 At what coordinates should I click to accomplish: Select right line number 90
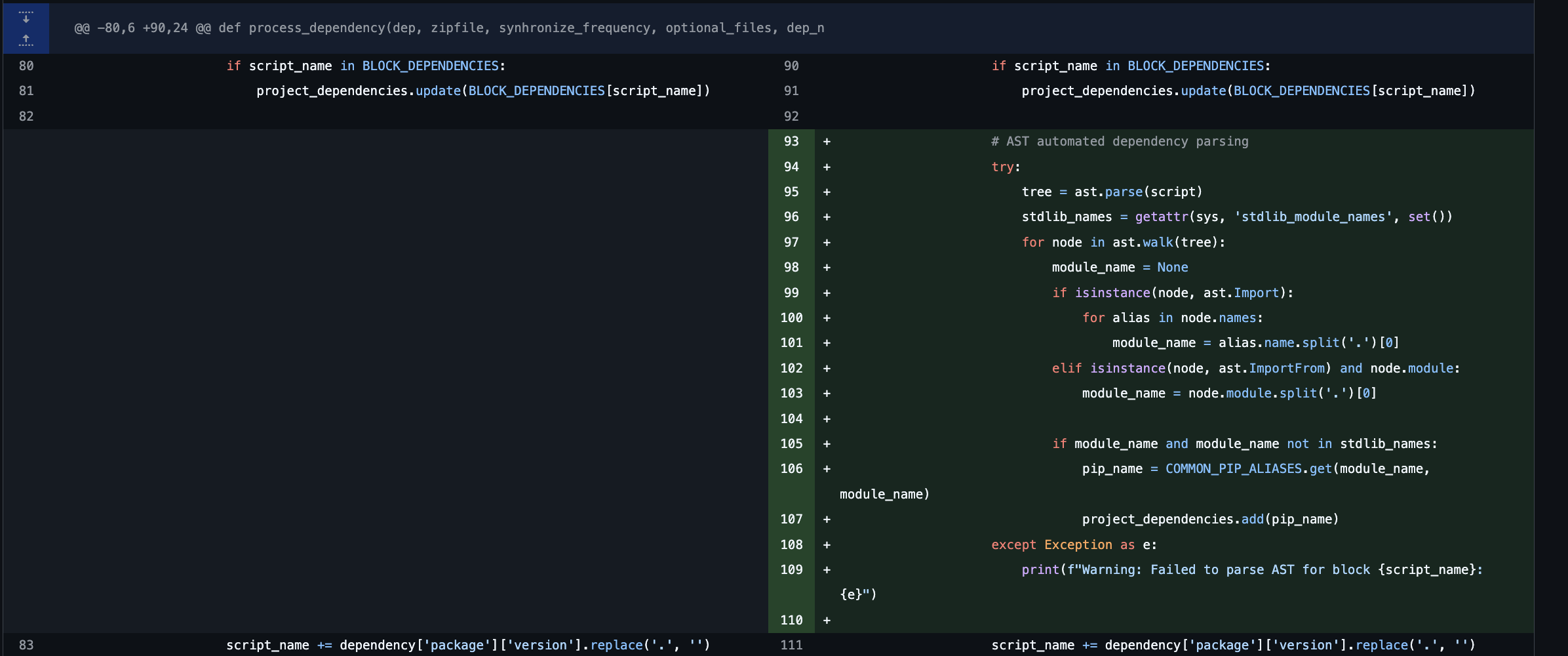(791, 66)
